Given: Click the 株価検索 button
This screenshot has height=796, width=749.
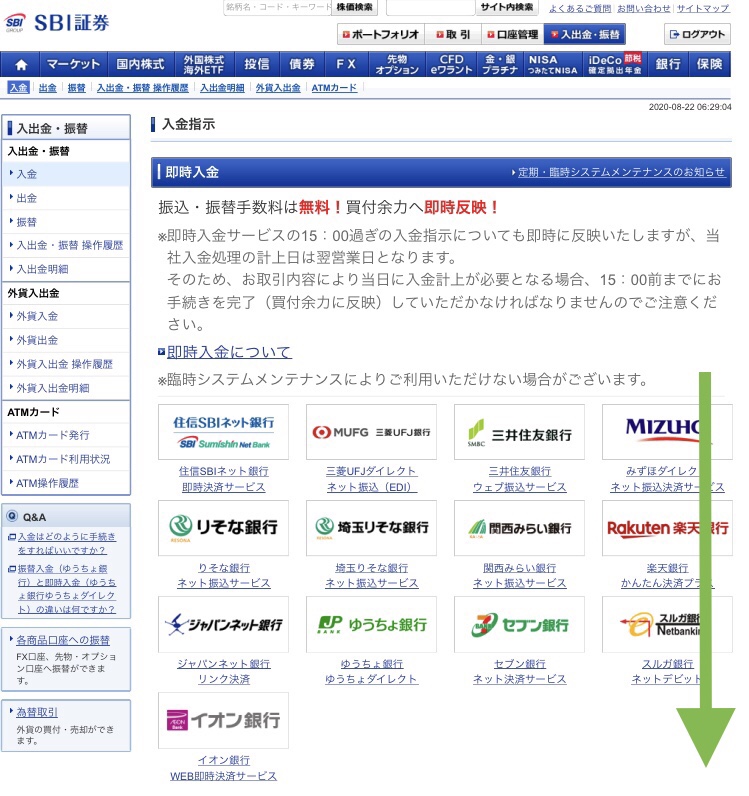Looking at the screenshot, I should 354,7.
